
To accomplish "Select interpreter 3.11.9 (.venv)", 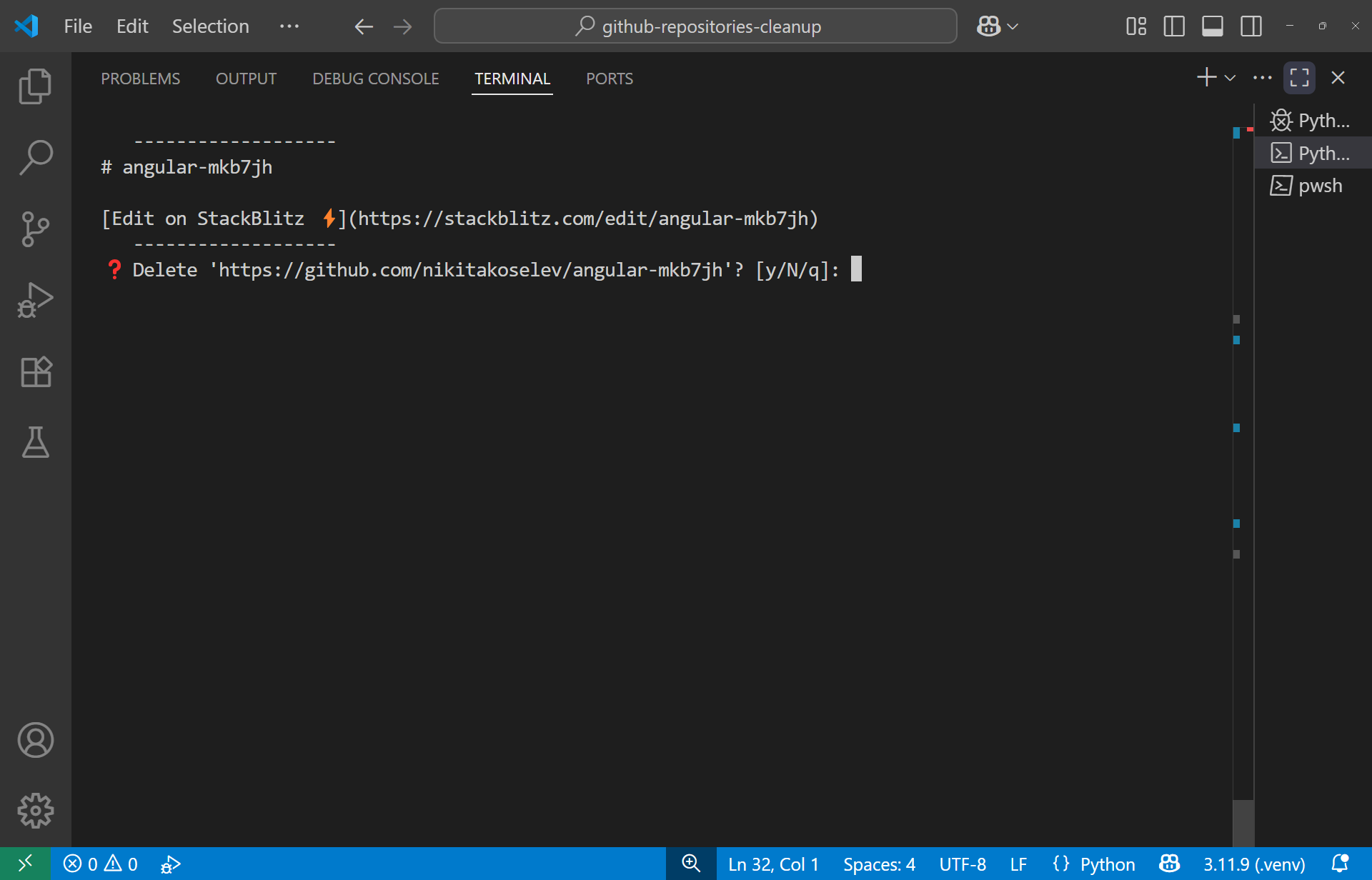I will click(x=1254, y=864).
